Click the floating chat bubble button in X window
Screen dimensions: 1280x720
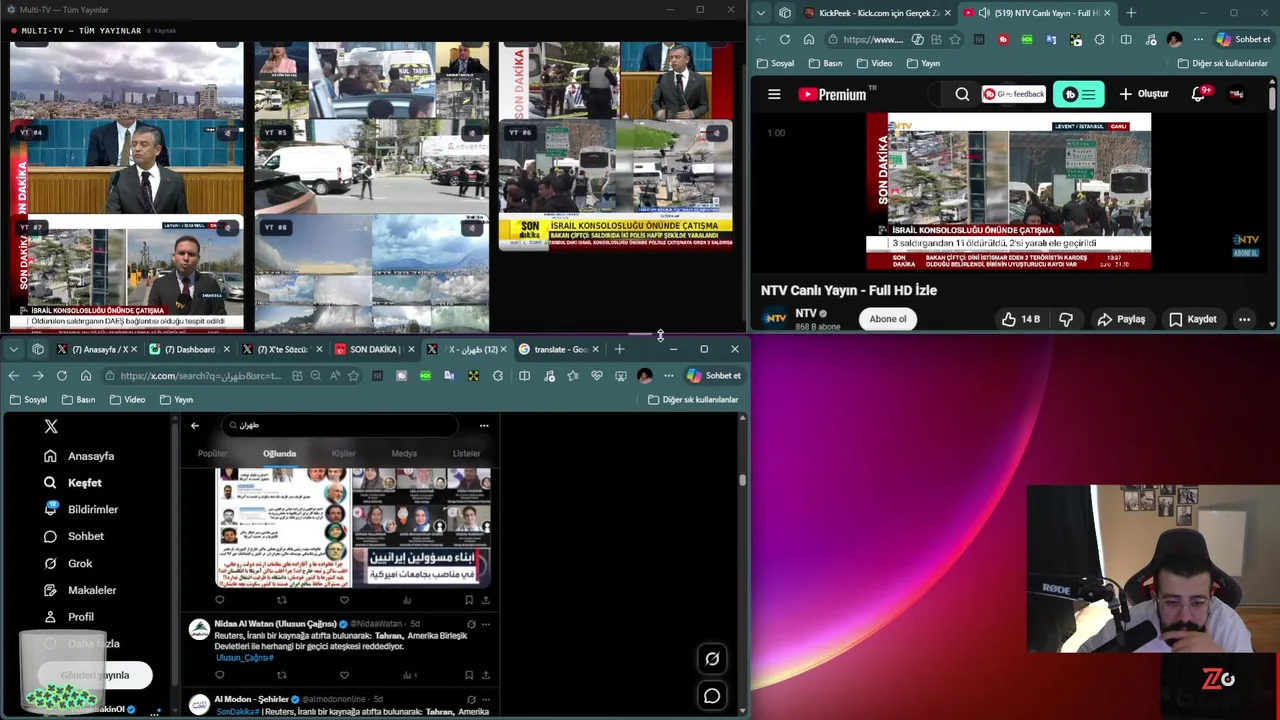pos(712,696)
